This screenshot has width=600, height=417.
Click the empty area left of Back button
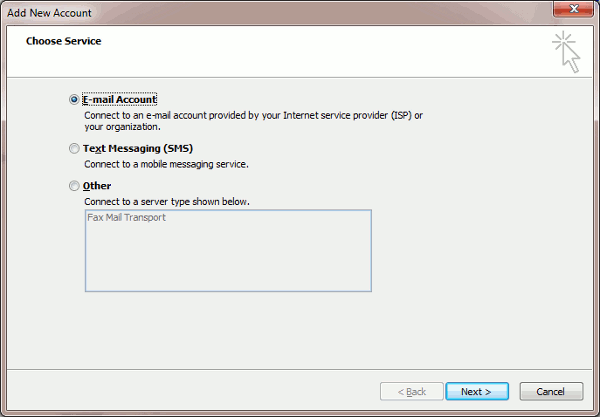pyautogui.click(x=200, y=391)
